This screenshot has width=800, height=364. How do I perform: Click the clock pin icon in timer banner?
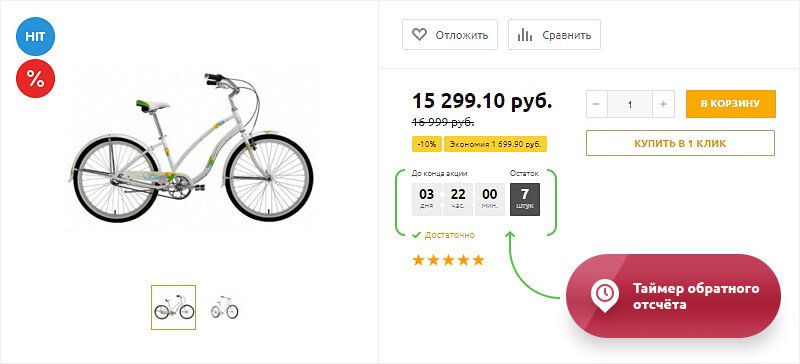(605, 295)
